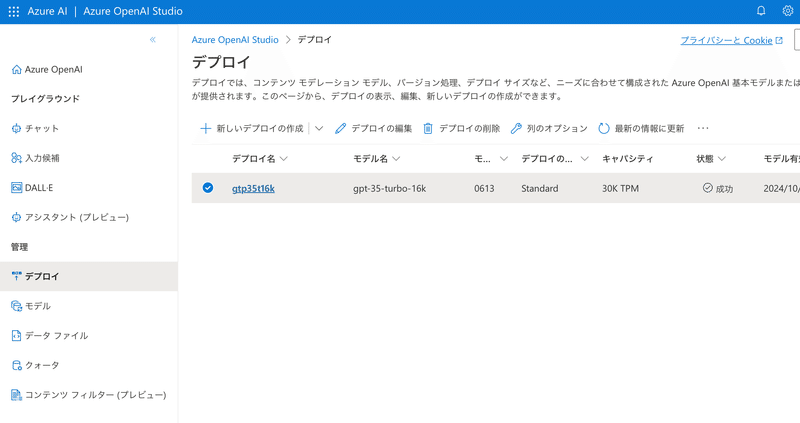This screenshot has width=800, height=423.
Task: Click the pencil icon for デプロイの編集
Action: coord(340,129)
